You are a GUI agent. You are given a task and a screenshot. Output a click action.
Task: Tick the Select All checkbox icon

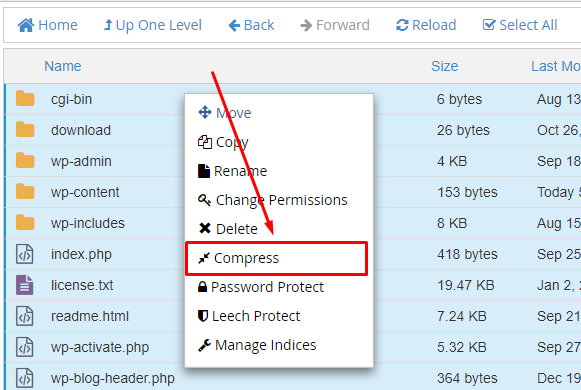coord(489,25)
